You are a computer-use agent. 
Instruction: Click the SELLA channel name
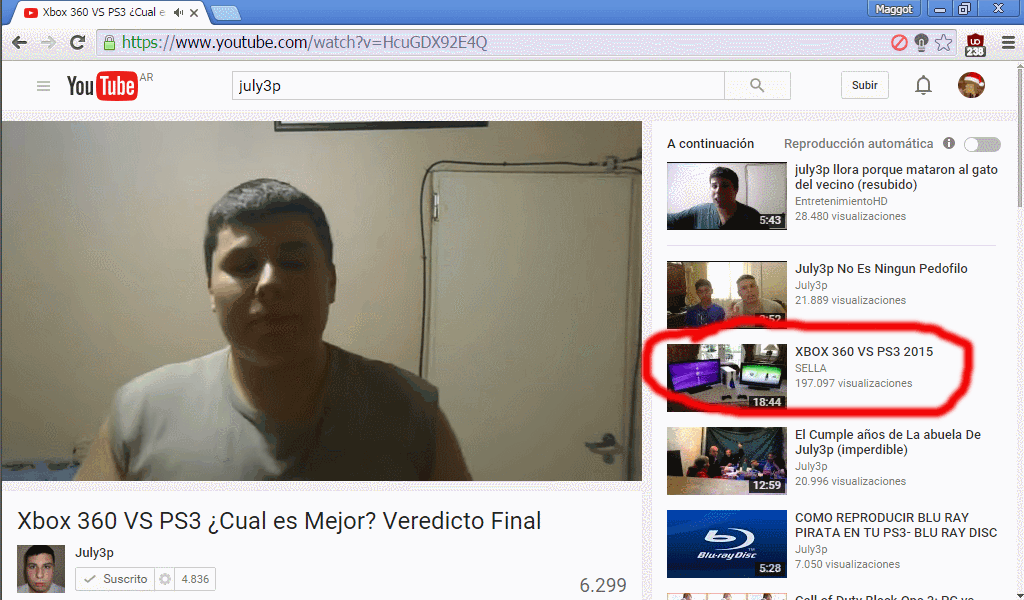(810, 368)
